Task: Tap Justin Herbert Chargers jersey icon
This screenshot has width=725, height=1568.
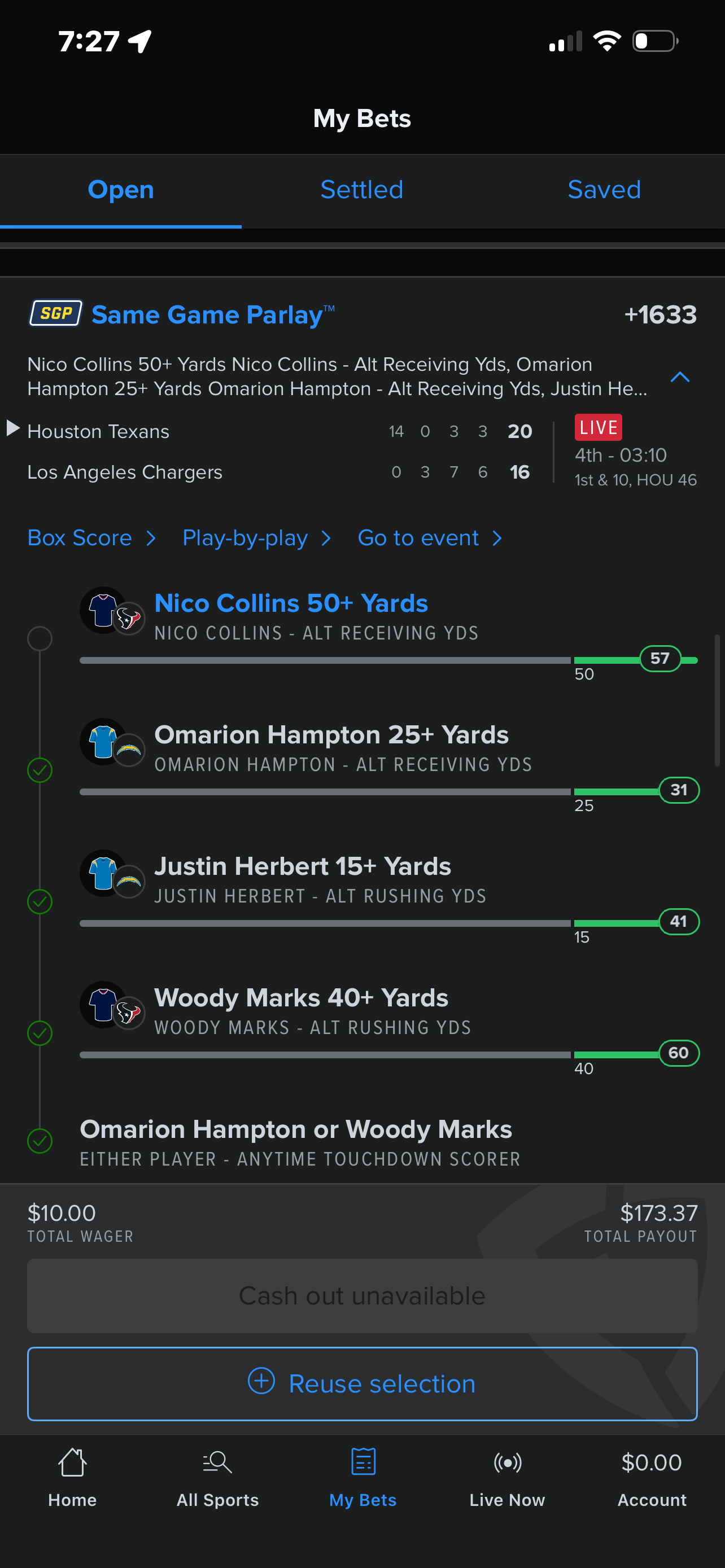Action: (103, 873)
